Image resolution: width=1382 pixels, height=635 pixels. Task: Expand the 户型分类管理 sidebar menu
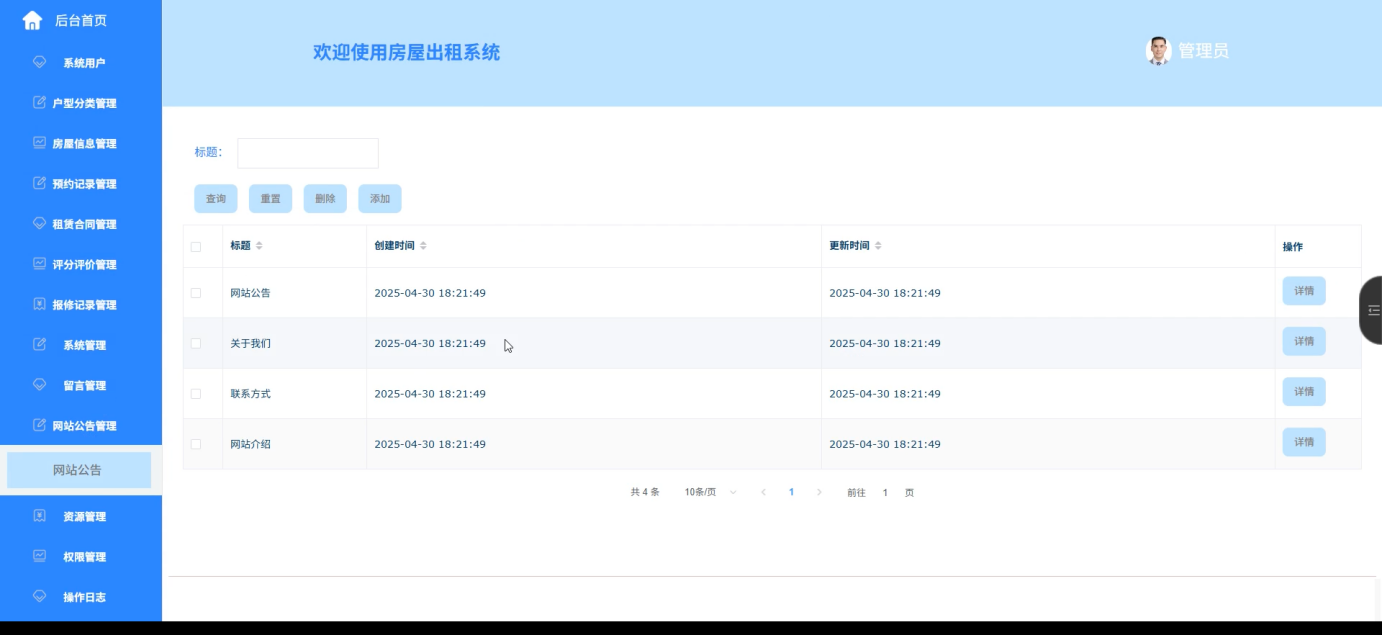[81, 103]
